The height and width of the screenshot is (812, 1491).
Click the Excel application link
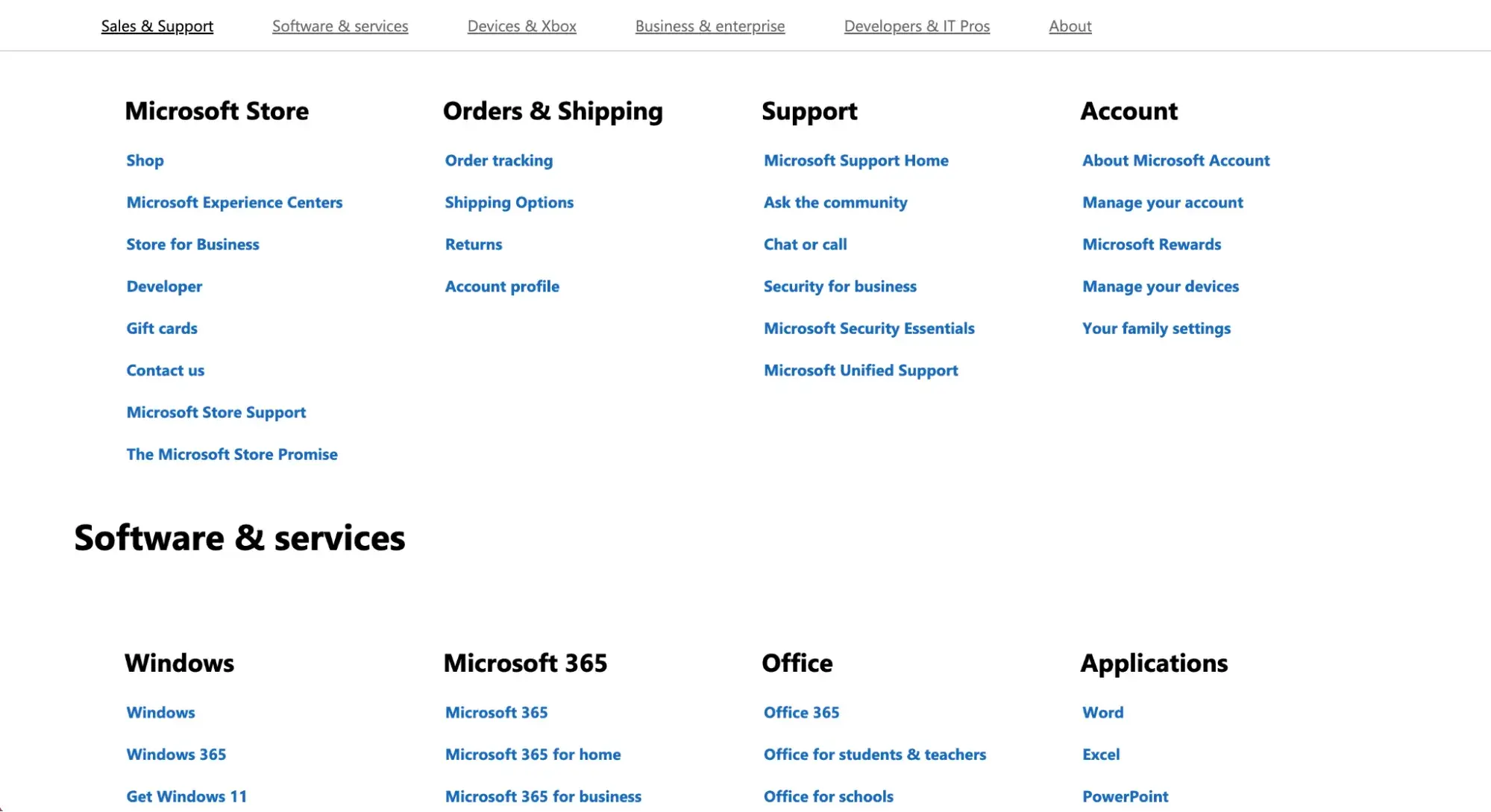tap(1101, 754)
